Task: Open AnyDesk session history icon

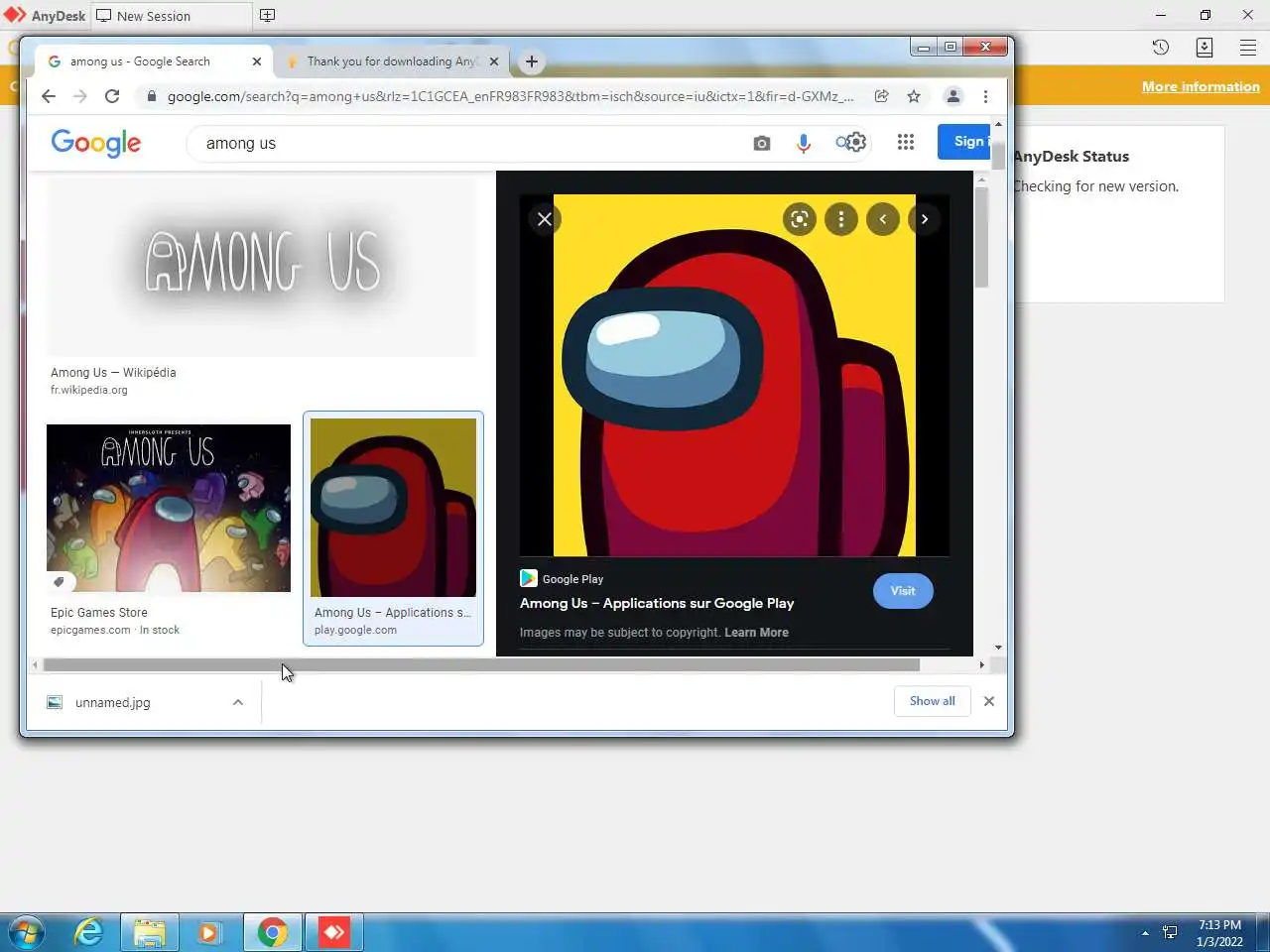Action: coord(1160,47)
